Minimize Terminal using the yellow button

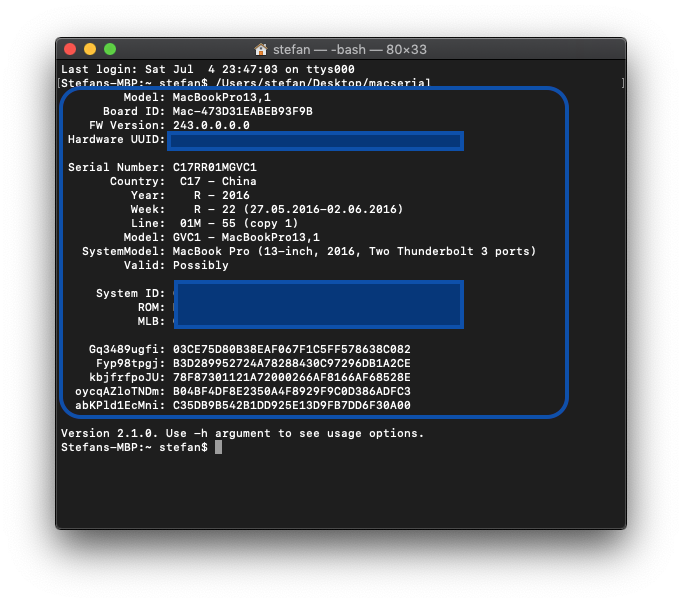(x=90, y=49)
